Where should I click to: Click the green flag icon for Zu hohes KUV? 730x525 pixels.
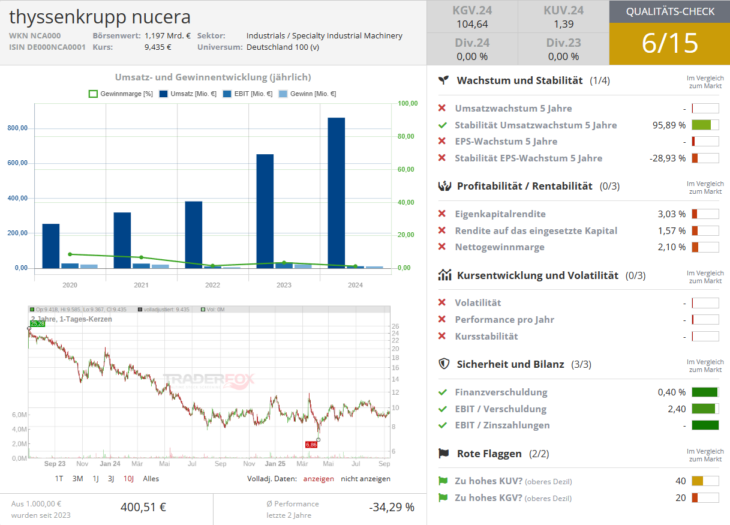443,481
